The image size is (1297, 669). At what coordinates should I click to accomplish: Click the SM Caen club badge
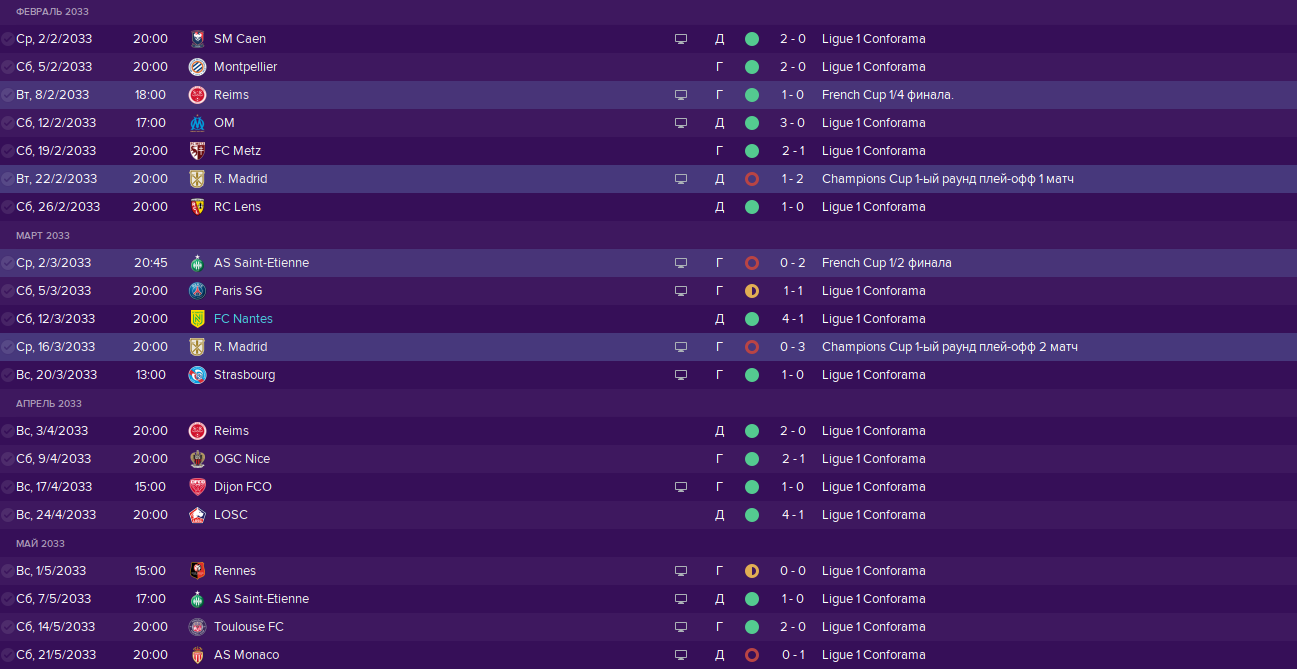coord(197,39)
